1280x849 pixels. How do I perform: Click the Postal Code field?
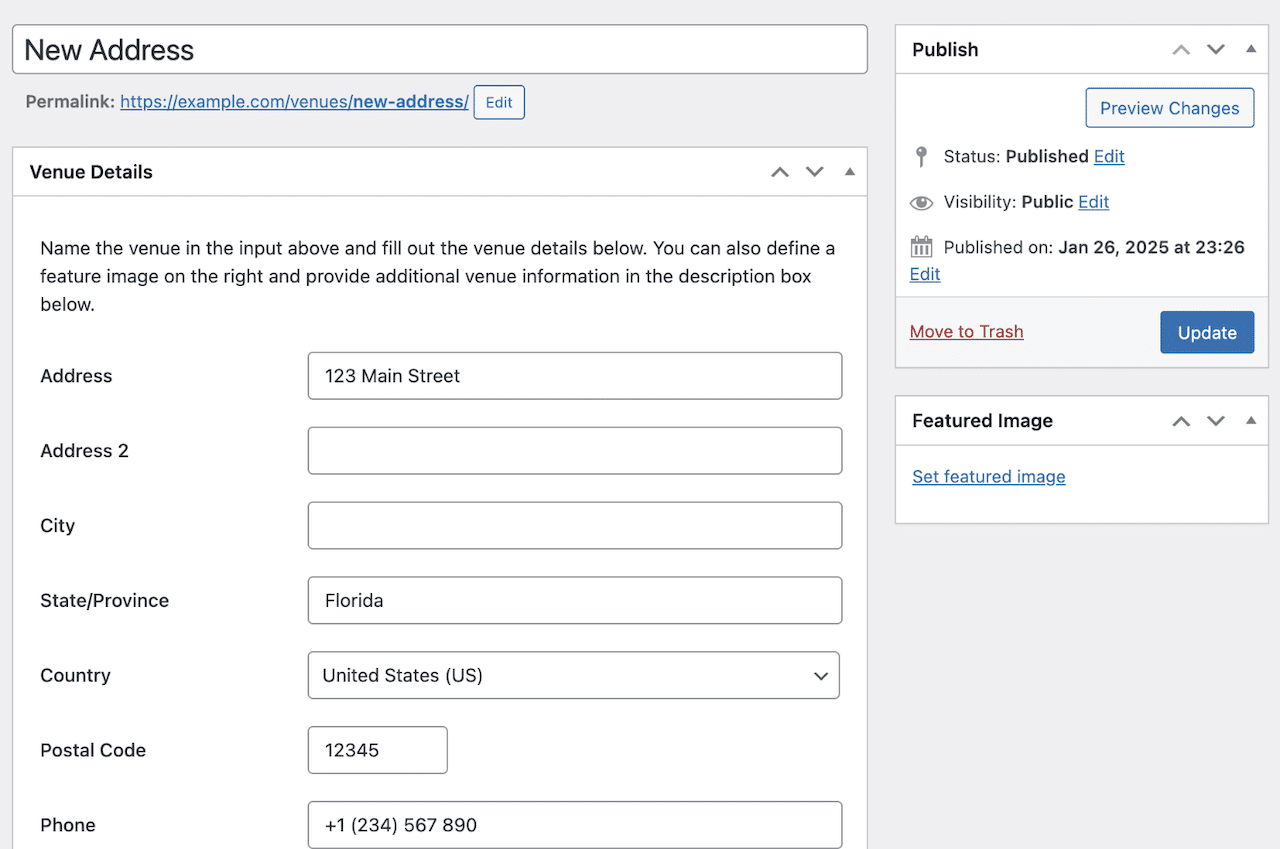[x=377, y=750]
